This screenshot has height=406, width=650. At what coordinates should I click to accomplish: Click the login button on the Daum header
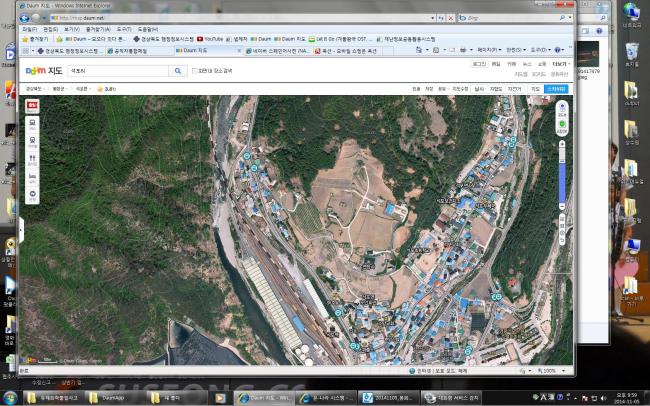pyautogui.click(x=479, y=64)
